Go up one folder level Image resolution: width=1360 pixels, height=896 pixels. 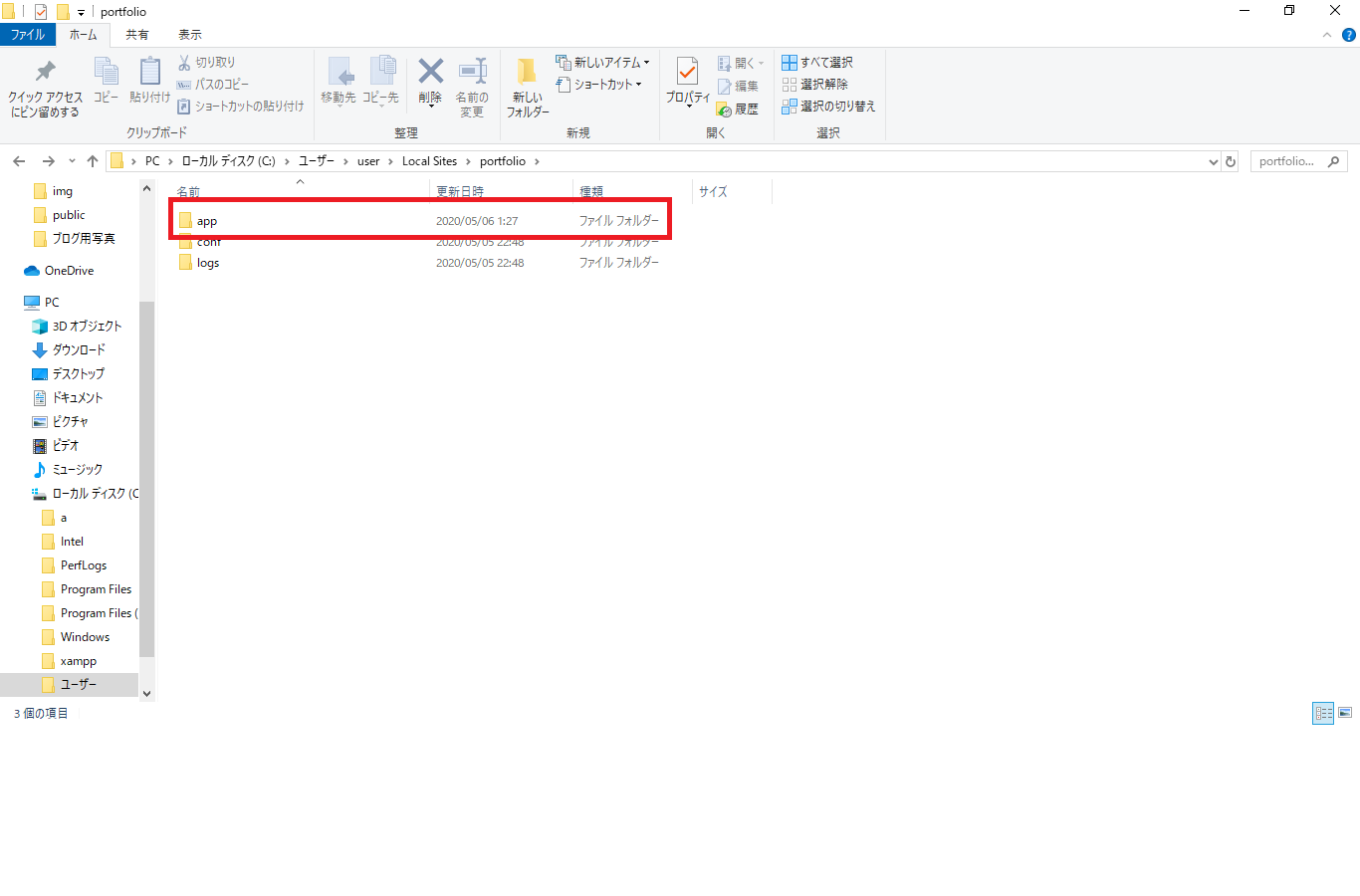[x=93, y=161]
